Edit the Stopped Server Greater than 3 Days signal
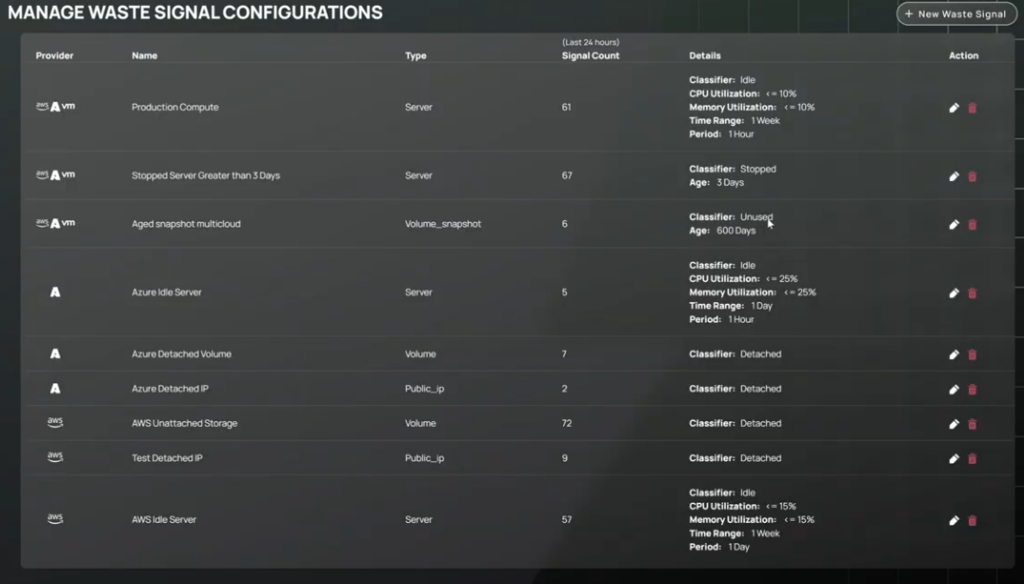The image size is (1024, 584). (x=954, y=176)
